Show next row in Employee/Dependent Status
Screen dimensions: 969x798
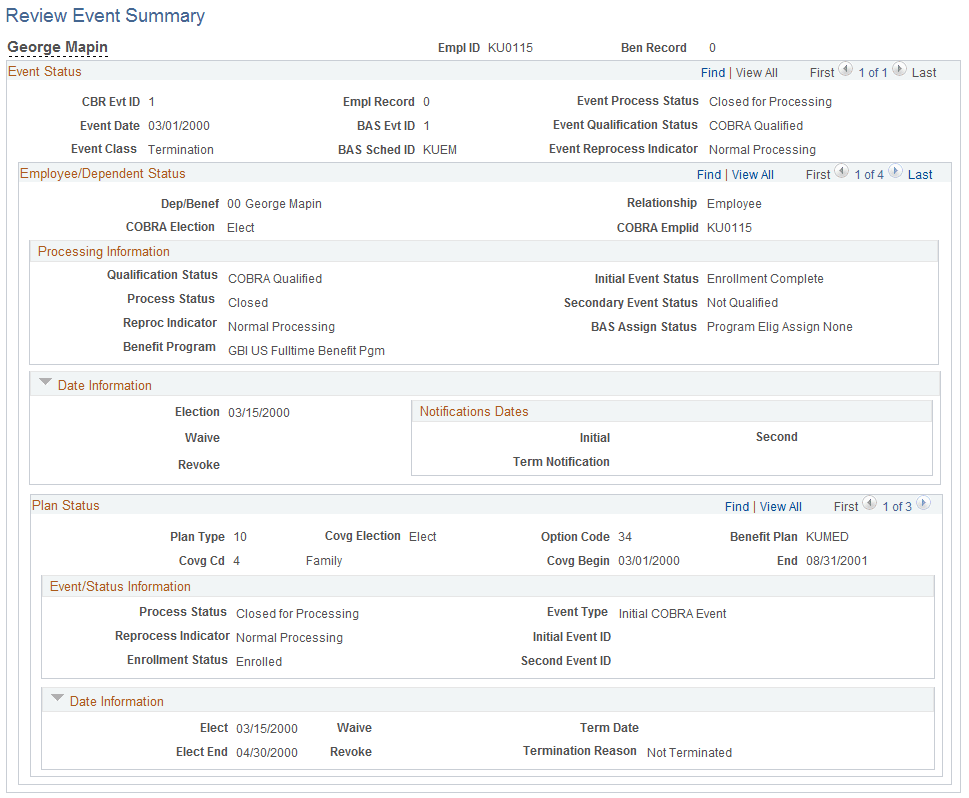pyautogui.click(x=895, y=172)
